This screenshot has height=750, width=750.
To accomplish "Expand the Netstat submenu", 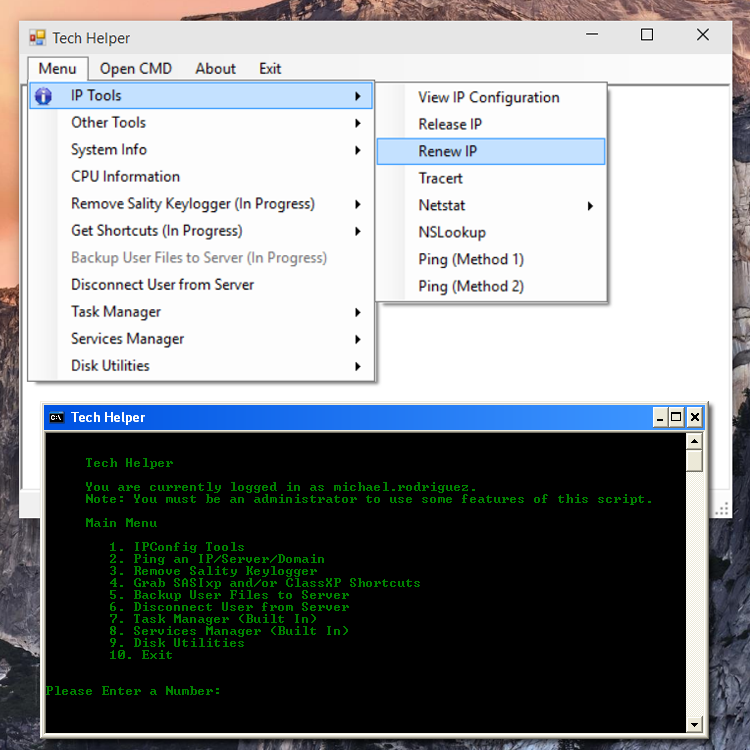I will point(491,206).
